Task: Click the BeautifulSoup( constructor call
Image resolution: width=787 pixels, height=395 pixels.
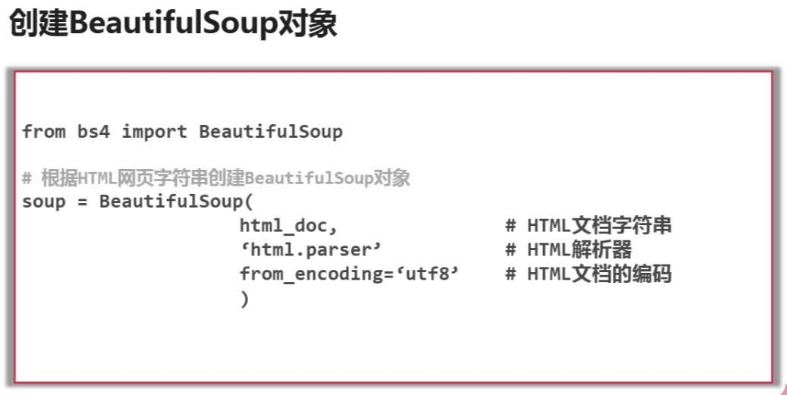Action: click(x=177, y=202)
